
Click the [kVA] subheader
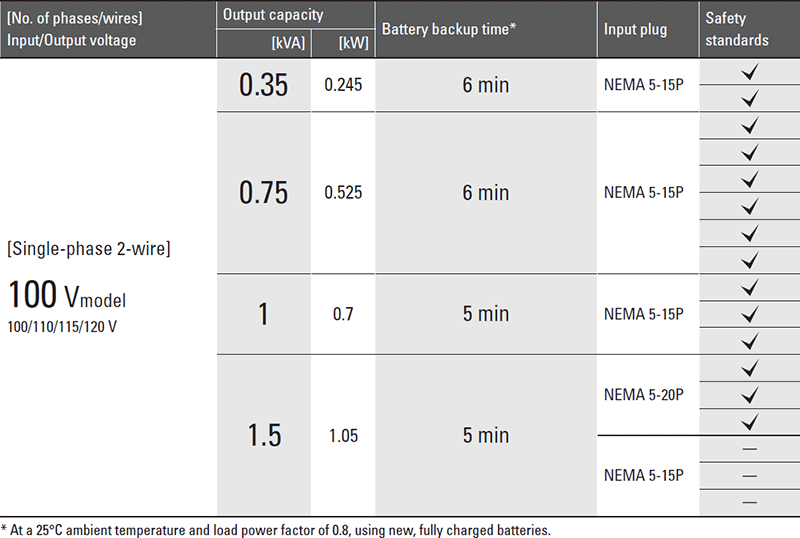288,43
